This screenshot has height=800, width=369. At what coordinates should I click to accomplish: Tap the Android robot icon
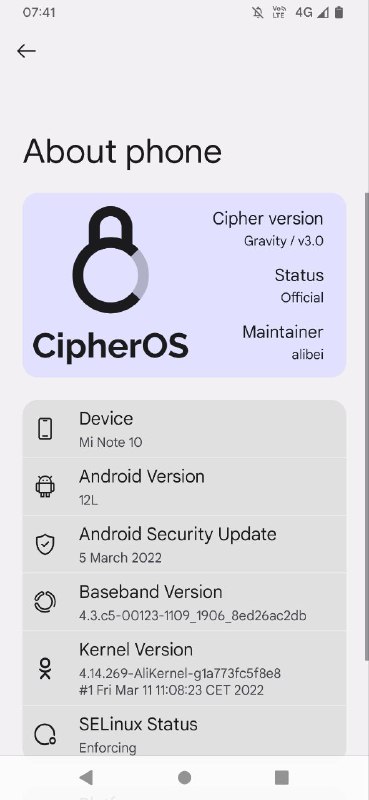point(45,486)
